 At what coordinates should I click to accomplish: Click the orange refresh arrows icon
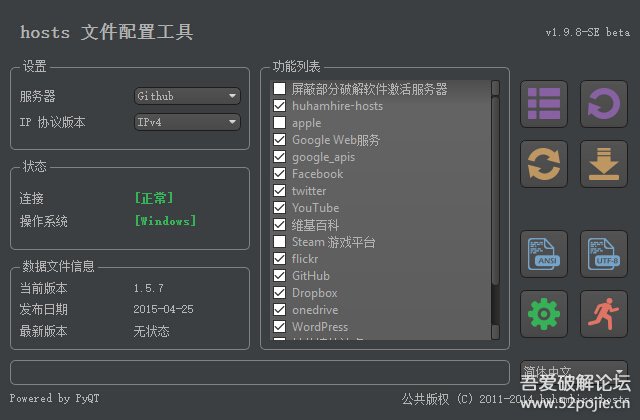[544, 164]
